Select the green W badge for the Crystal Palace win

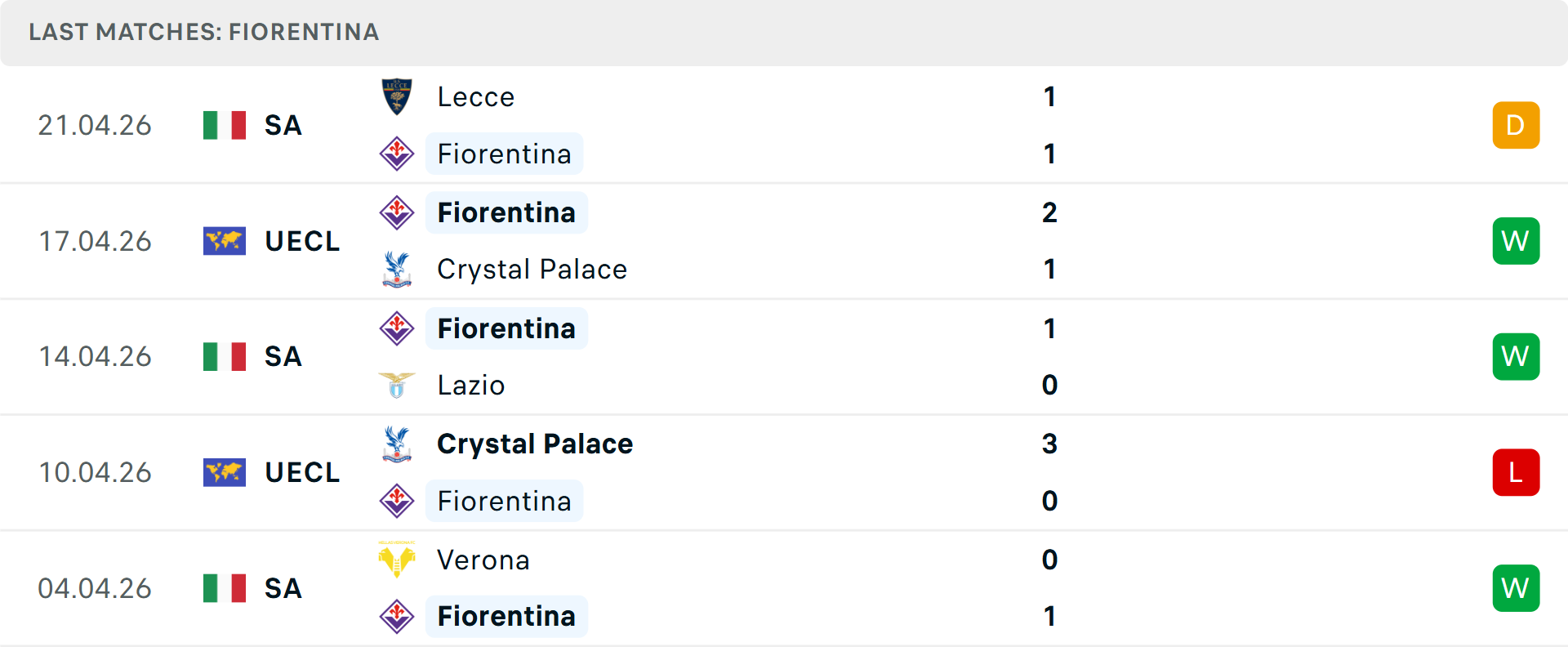click(1516, 240)
